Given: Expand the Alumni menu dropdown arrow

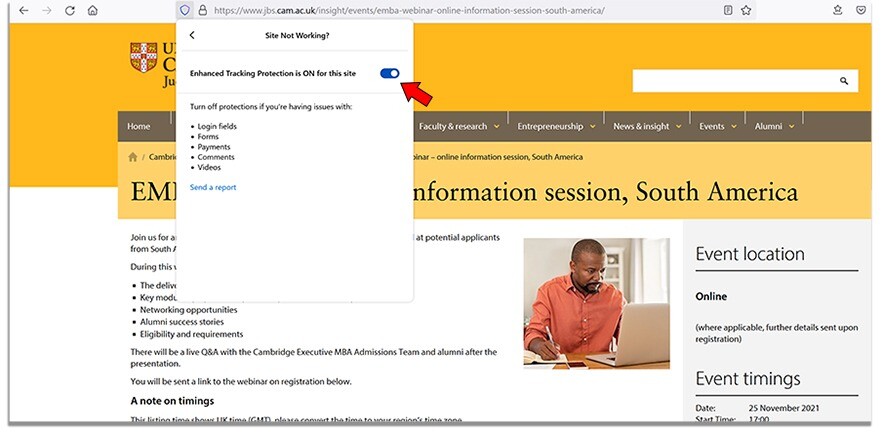Looking at the screenshot, I should point(792,127).
